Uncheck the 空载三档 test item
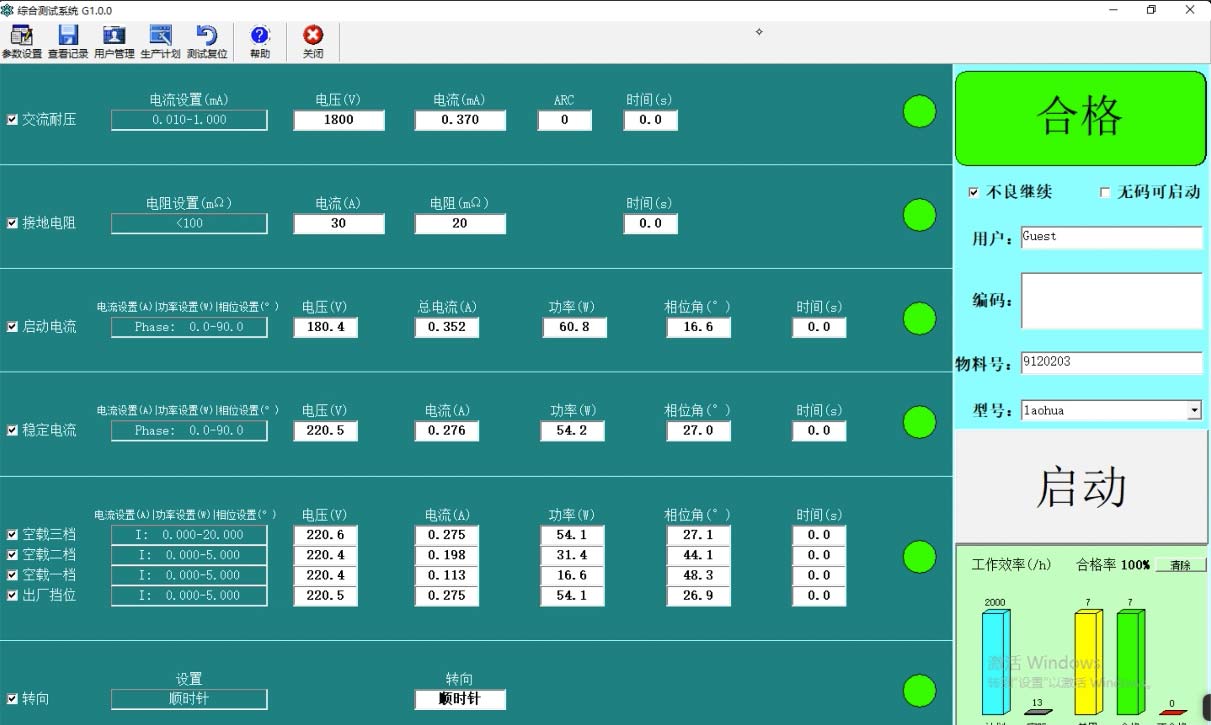The image size is (1211, 725). (11, 534)
